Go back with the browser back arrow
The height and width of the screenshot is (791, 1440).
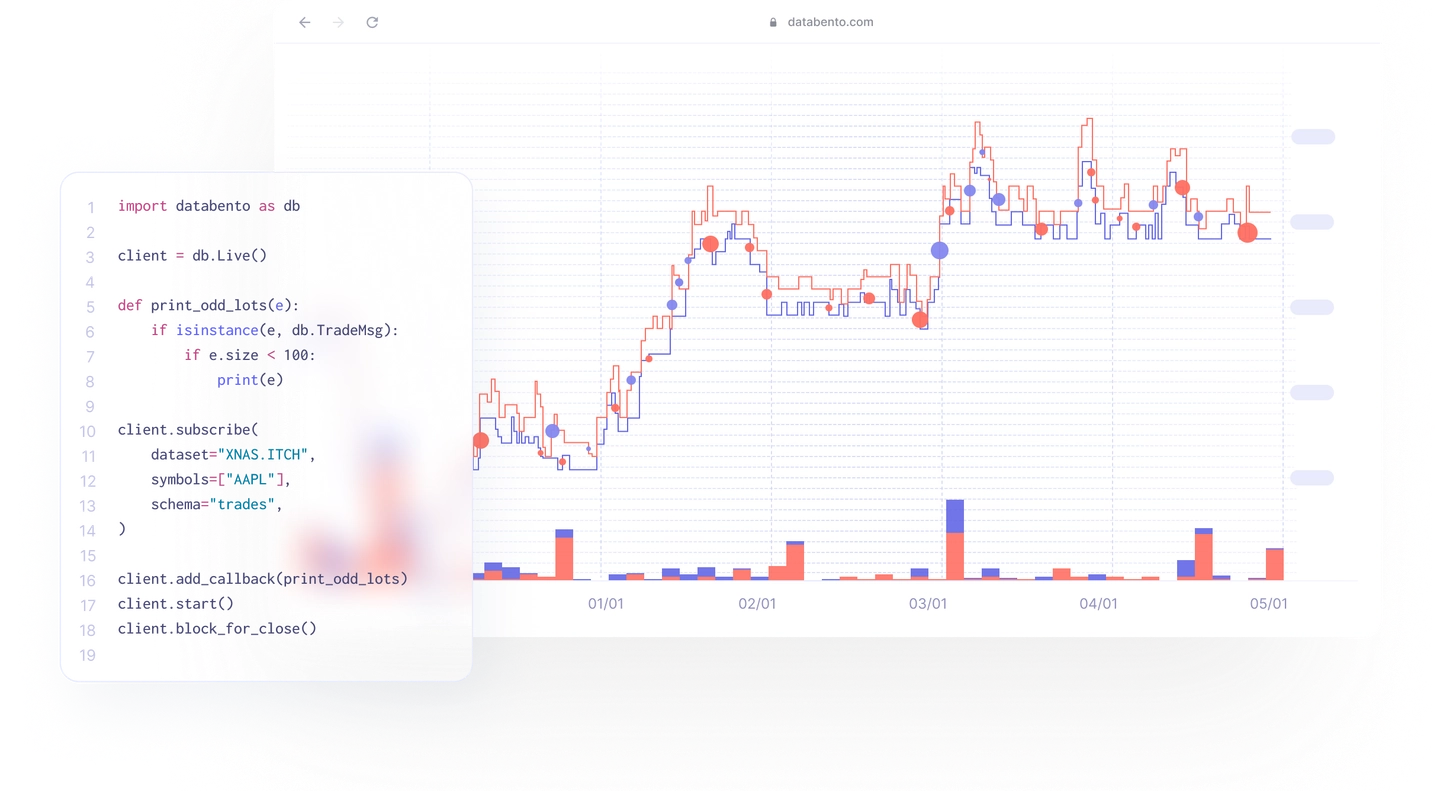pyautogui.click(x=305, y=22)
